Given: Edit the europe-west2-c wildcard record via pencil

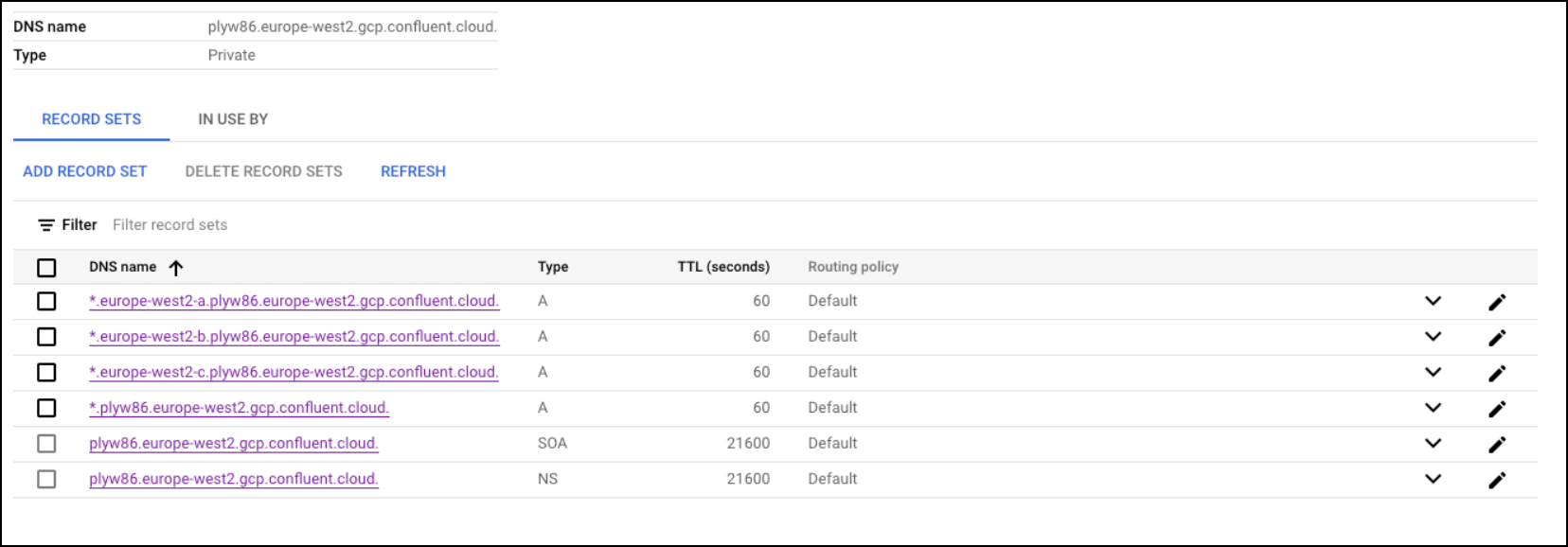Looking at the screenshot, I should pyautogui.click(x=1499, y=372).
